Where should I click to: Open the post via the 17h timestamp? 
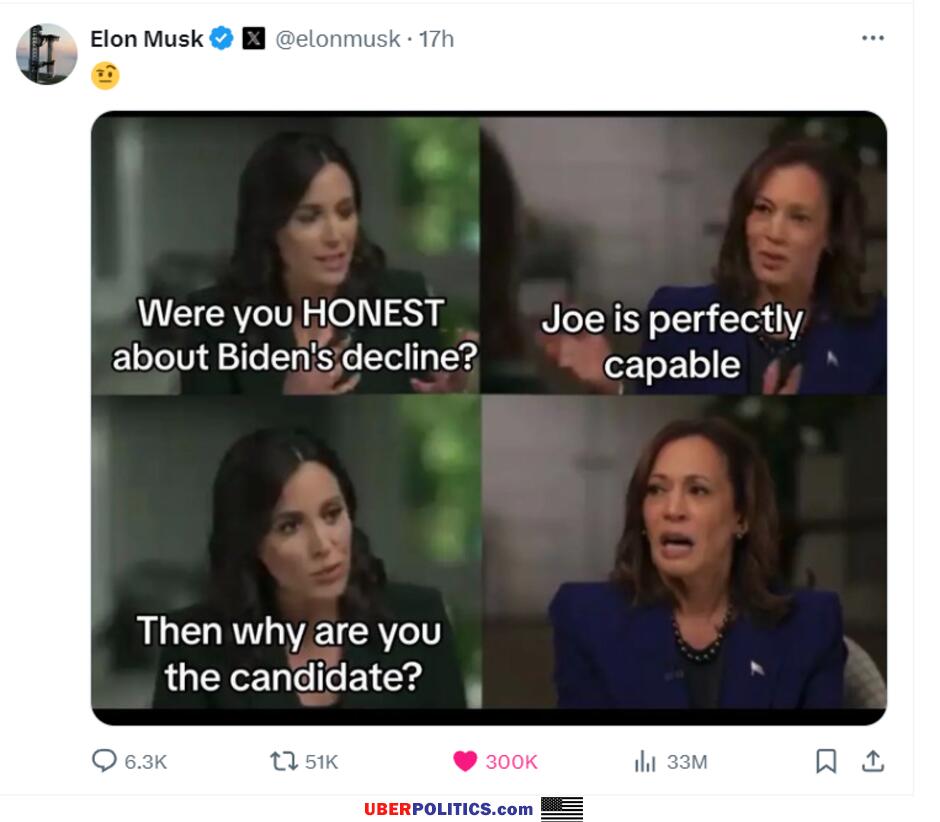click(x=437, y=39)
